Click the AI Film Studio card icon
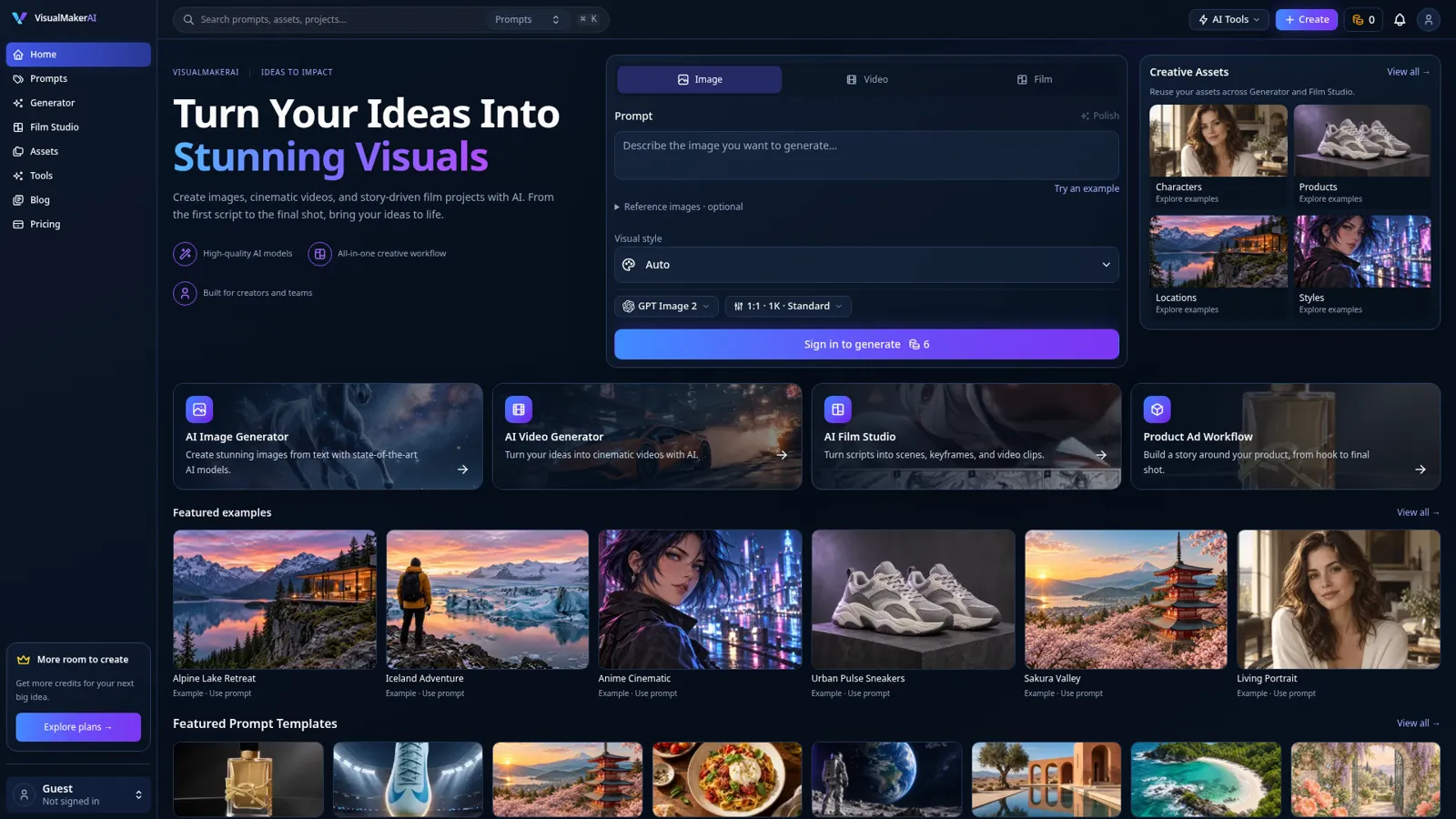The height and width of the screenshot is (819, 1456). pyautogui.click(x=838, y=409)
